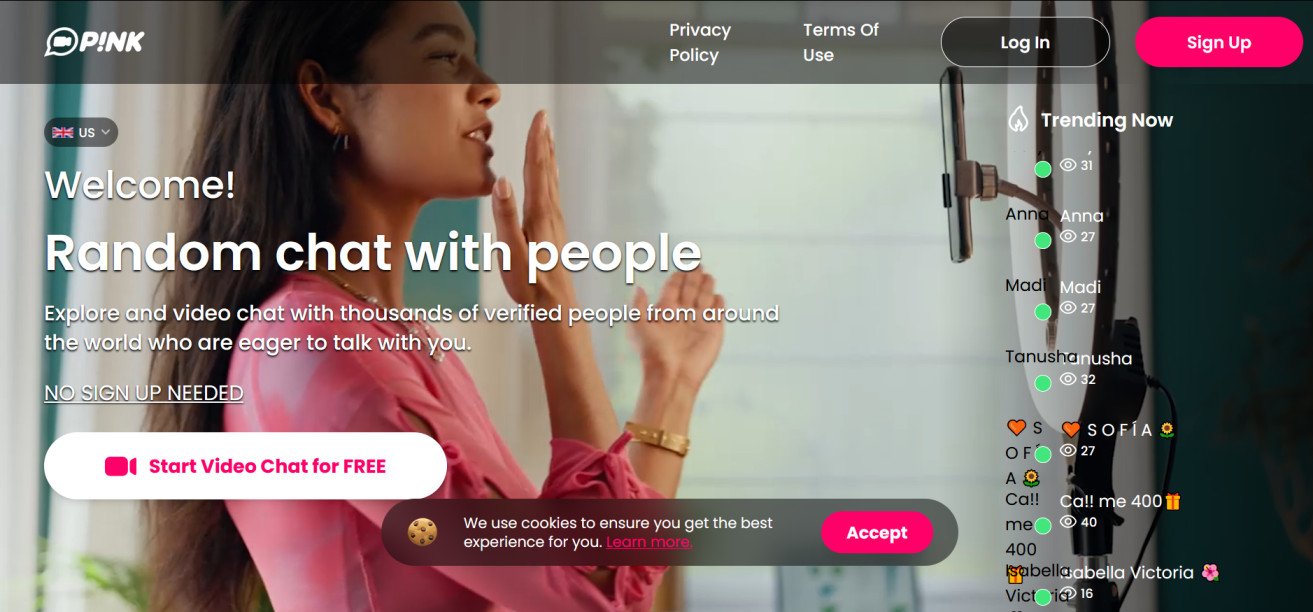Click the NO SIGN UP NEEDED link

[144, 393]
